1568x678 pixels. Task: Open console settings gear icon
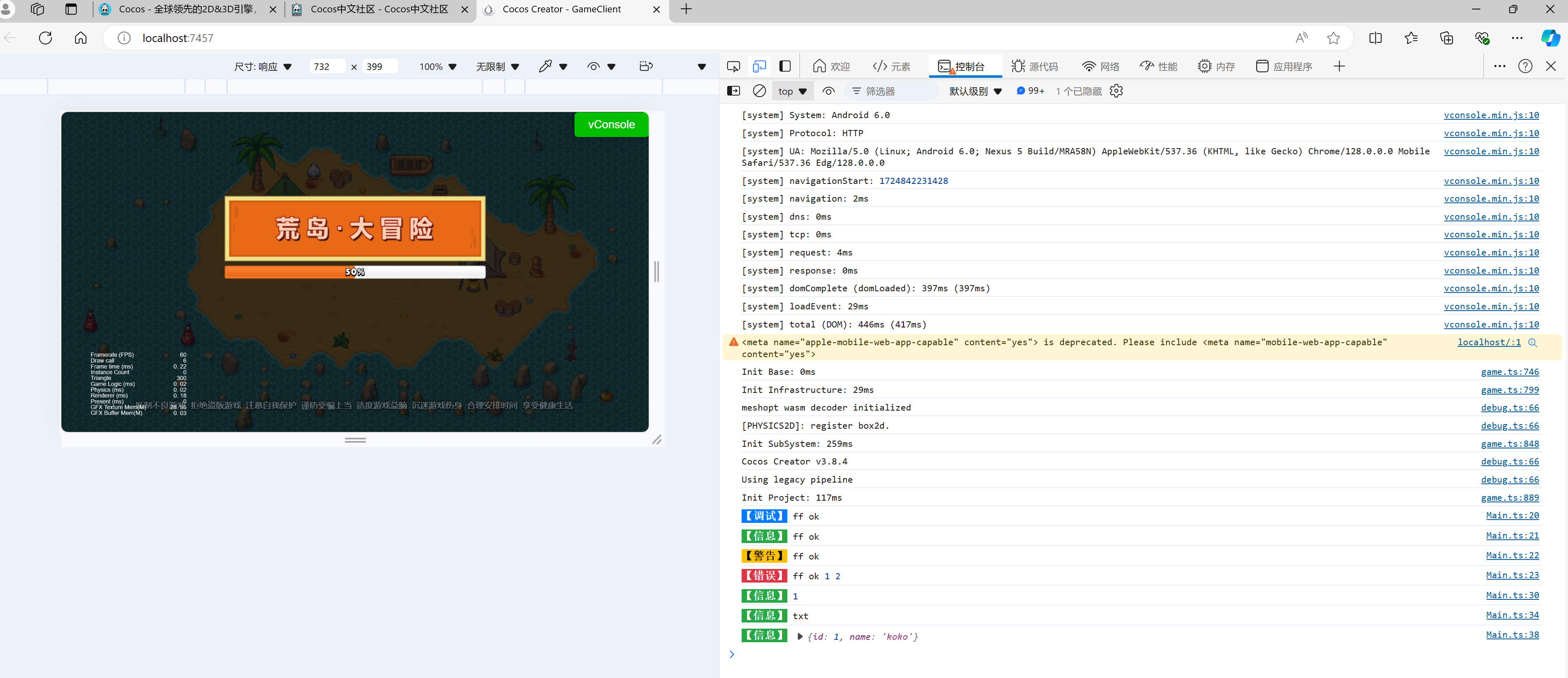coord(1116,91)
